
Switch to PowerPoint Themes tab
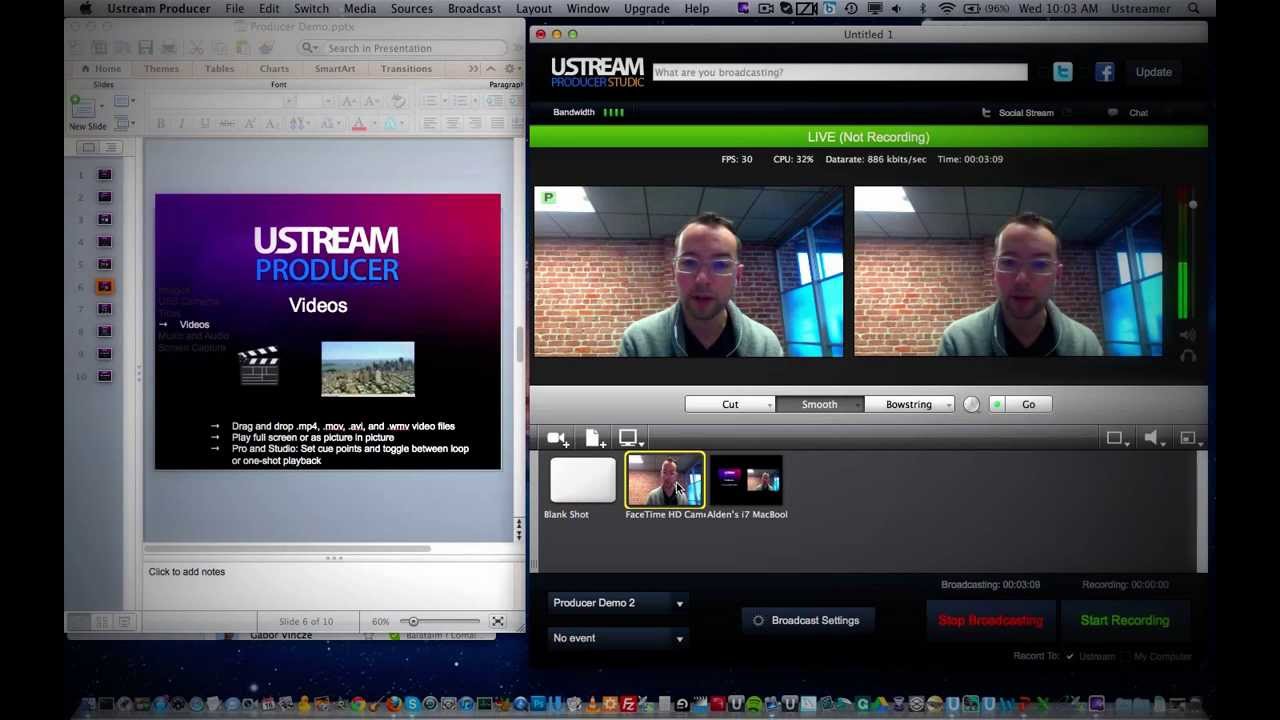[161, 69]
